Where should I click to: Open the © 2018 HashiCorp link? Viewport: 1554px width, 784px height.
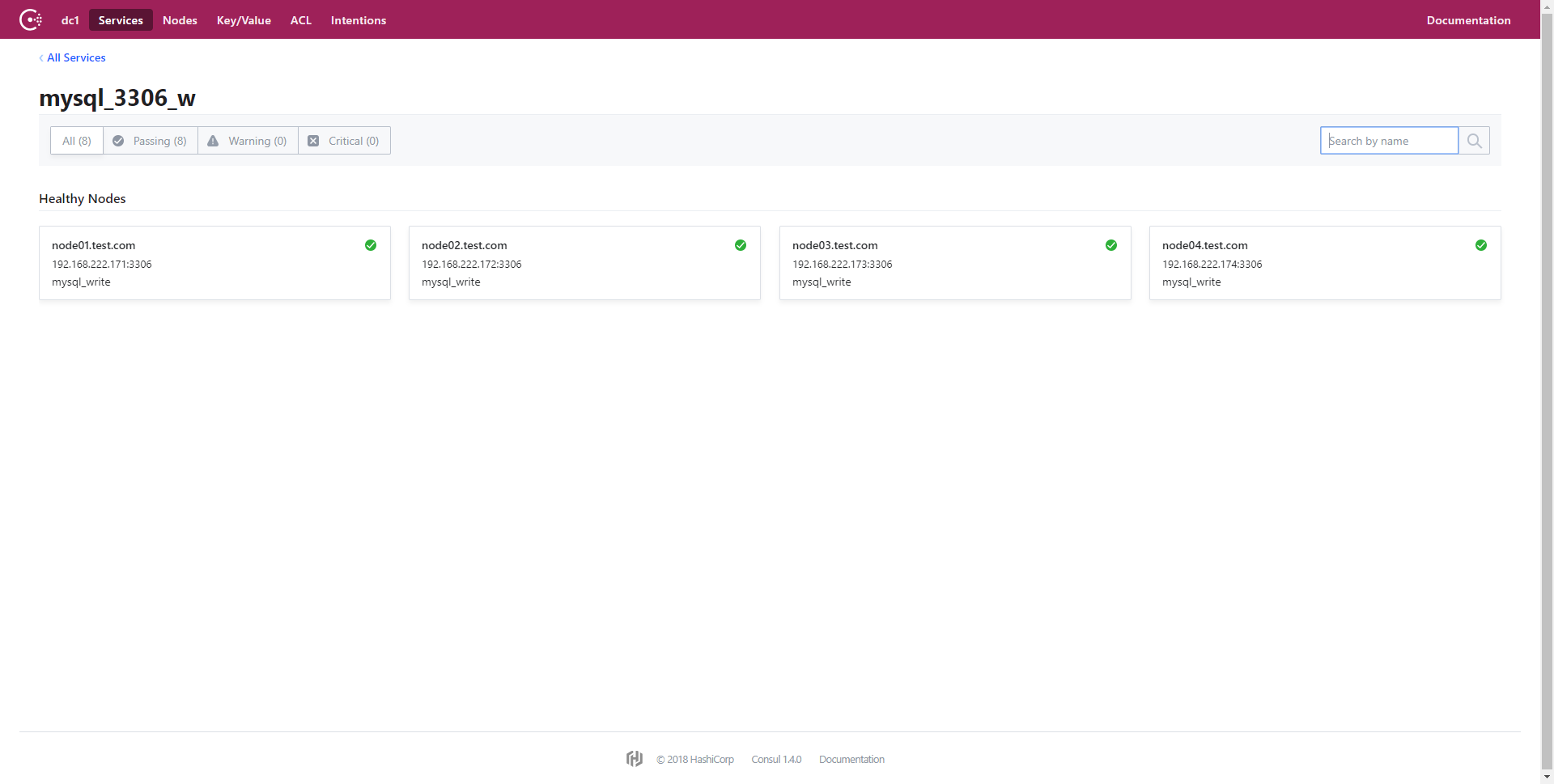click(695, 759)
